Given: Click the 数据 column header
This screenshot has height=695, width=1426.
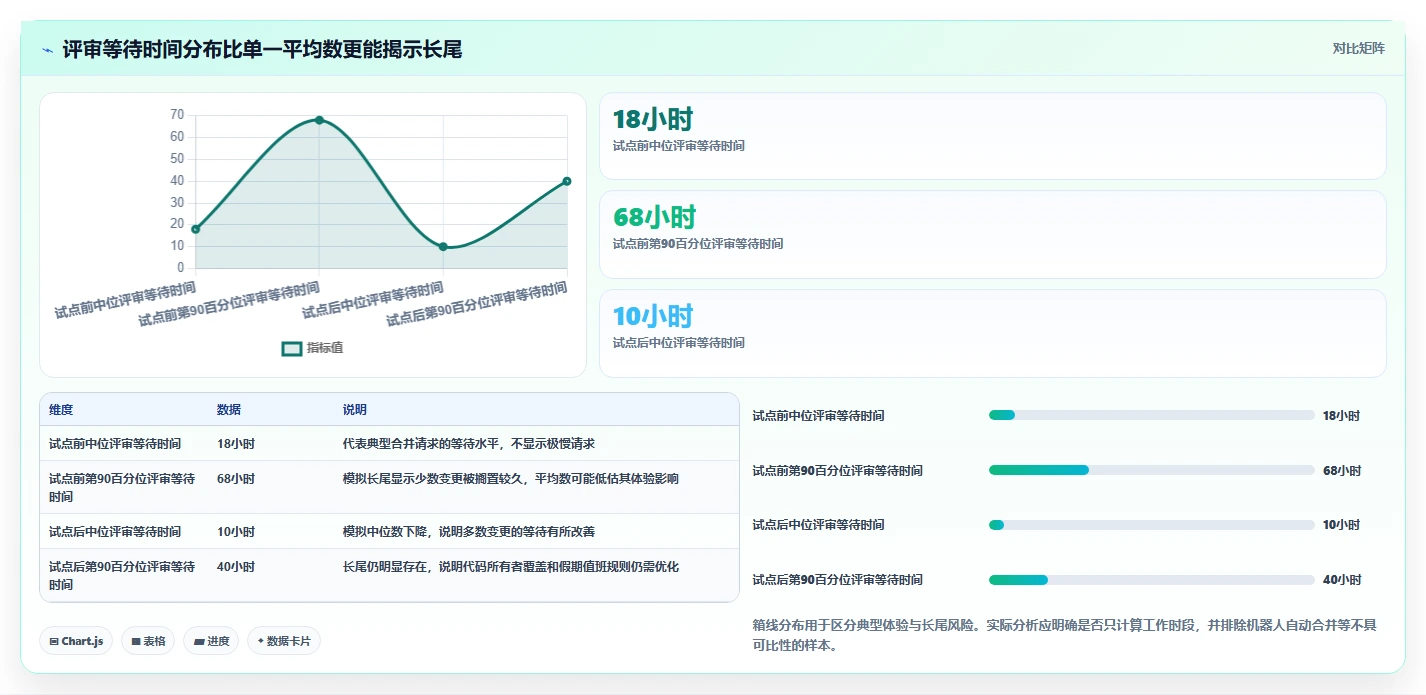Looking at the screenshot, I should click(229, 410).
